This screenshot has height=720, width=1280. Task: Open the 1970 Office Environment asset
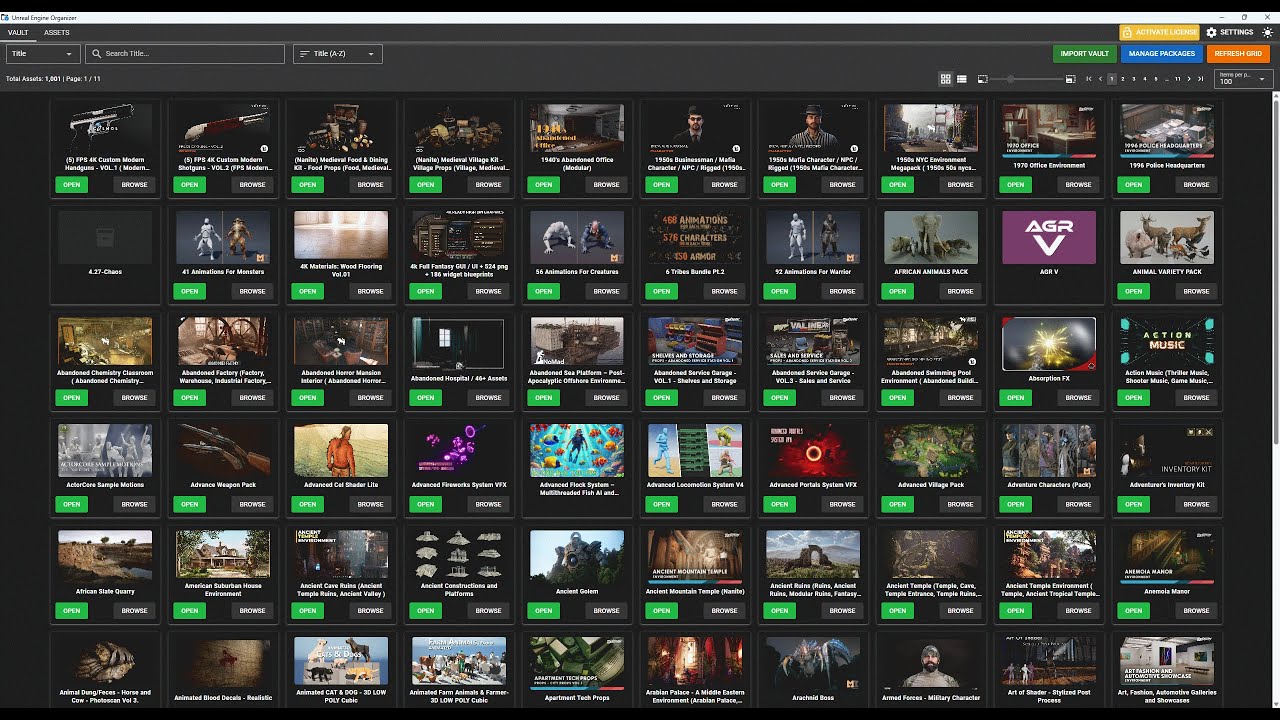coord(1015,185)
